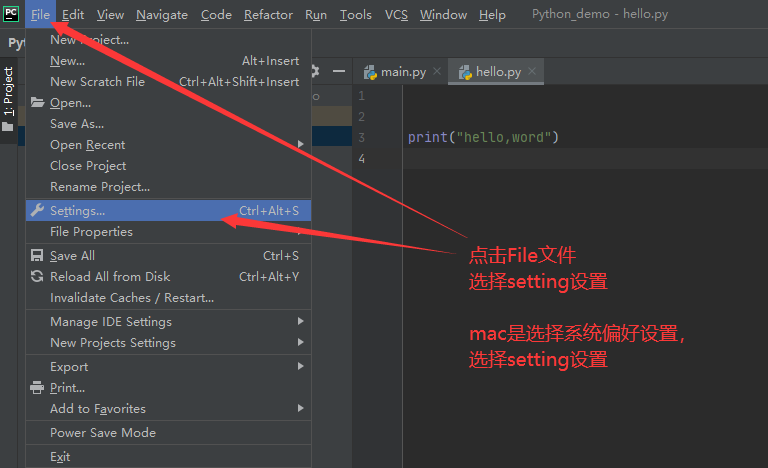Select Reload All from Disk
Viewport: 768px width, 468px height.
[x=168, y=277]
